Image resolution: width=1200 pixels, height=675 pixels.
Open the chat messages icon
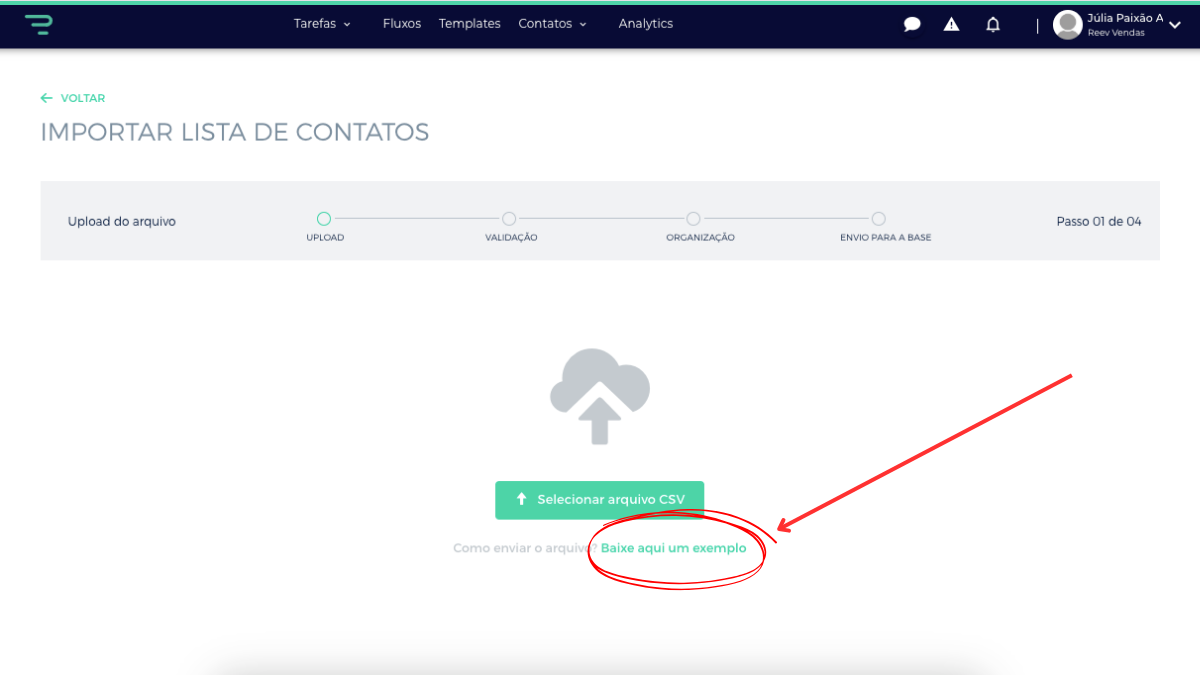(x=912, y=25)
